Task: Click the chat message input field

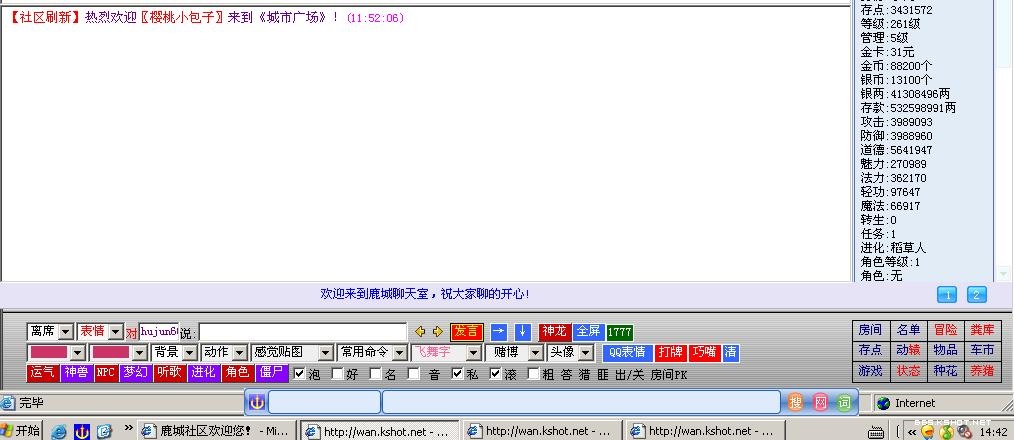Action: (x=303, y=332)
